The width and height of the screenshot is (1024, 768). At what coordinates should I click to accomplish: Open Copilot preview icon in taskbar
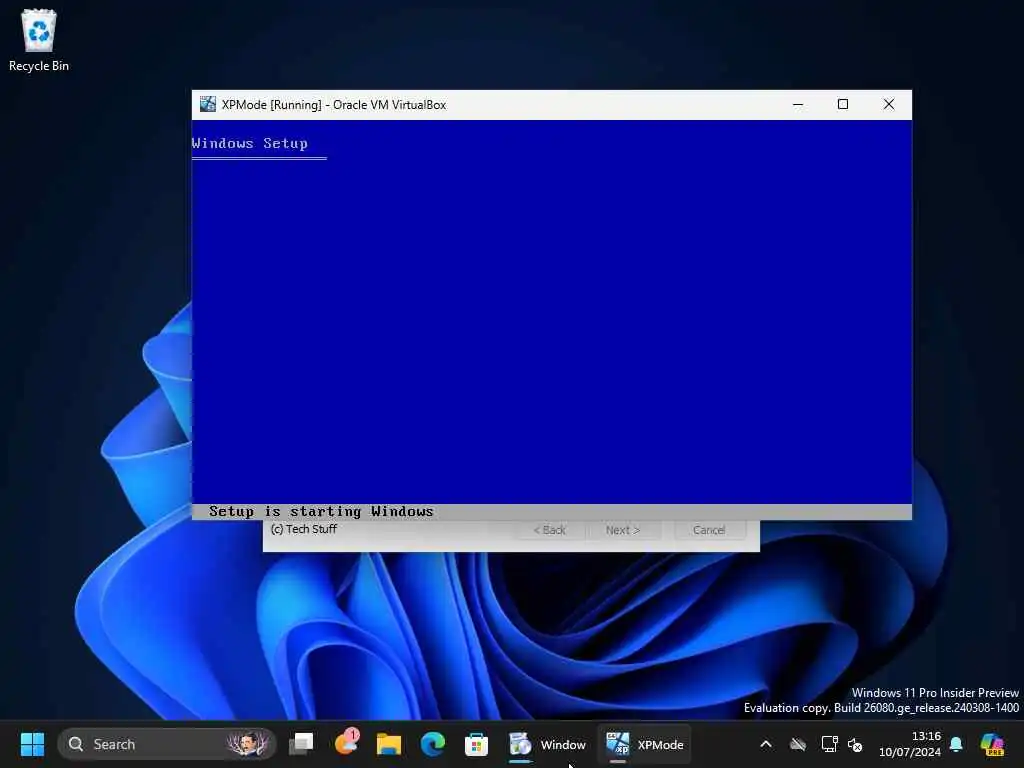(x=992, y=744)
